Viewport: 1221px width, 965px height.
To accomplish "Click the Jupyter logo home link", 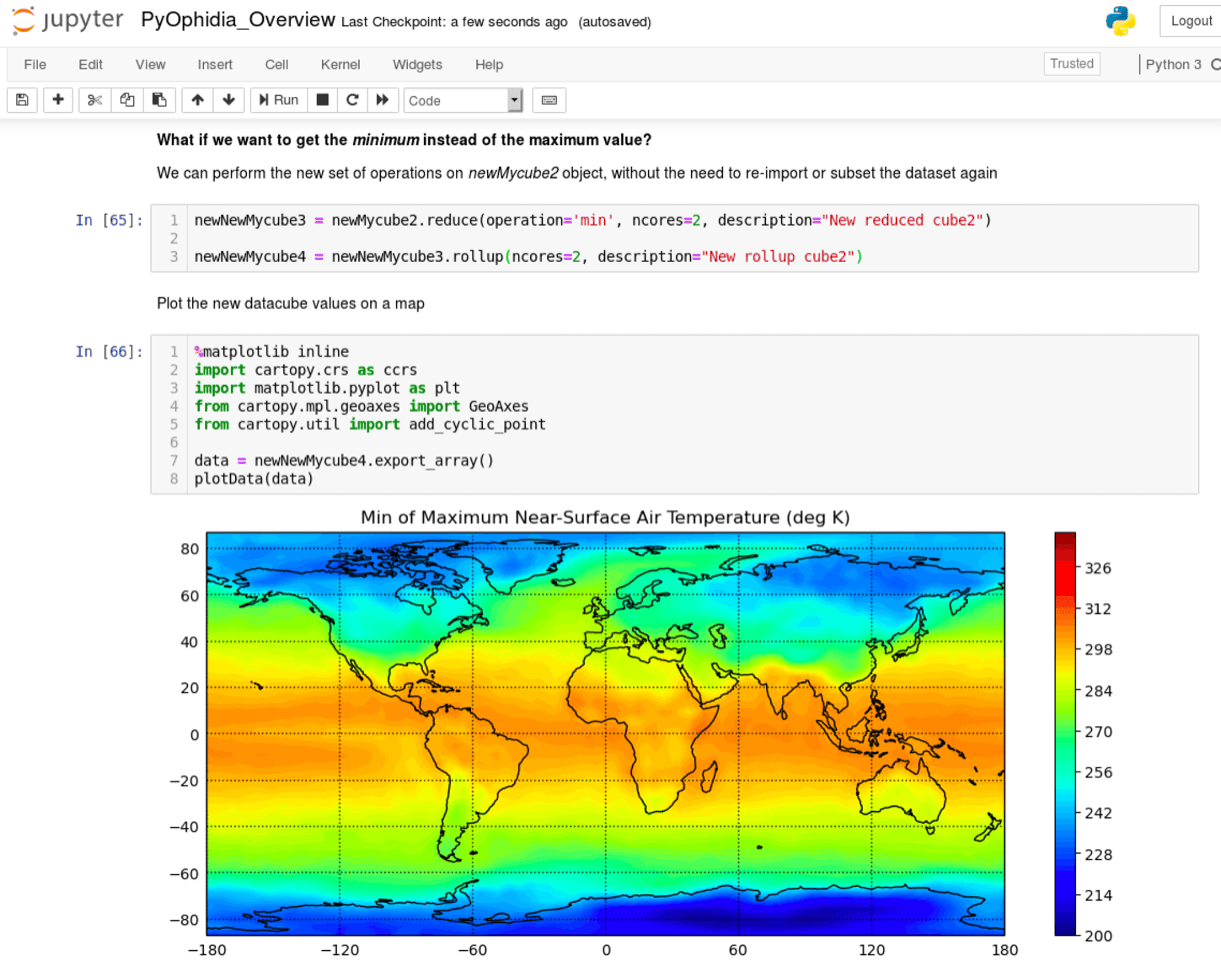I will pos(68,20).
